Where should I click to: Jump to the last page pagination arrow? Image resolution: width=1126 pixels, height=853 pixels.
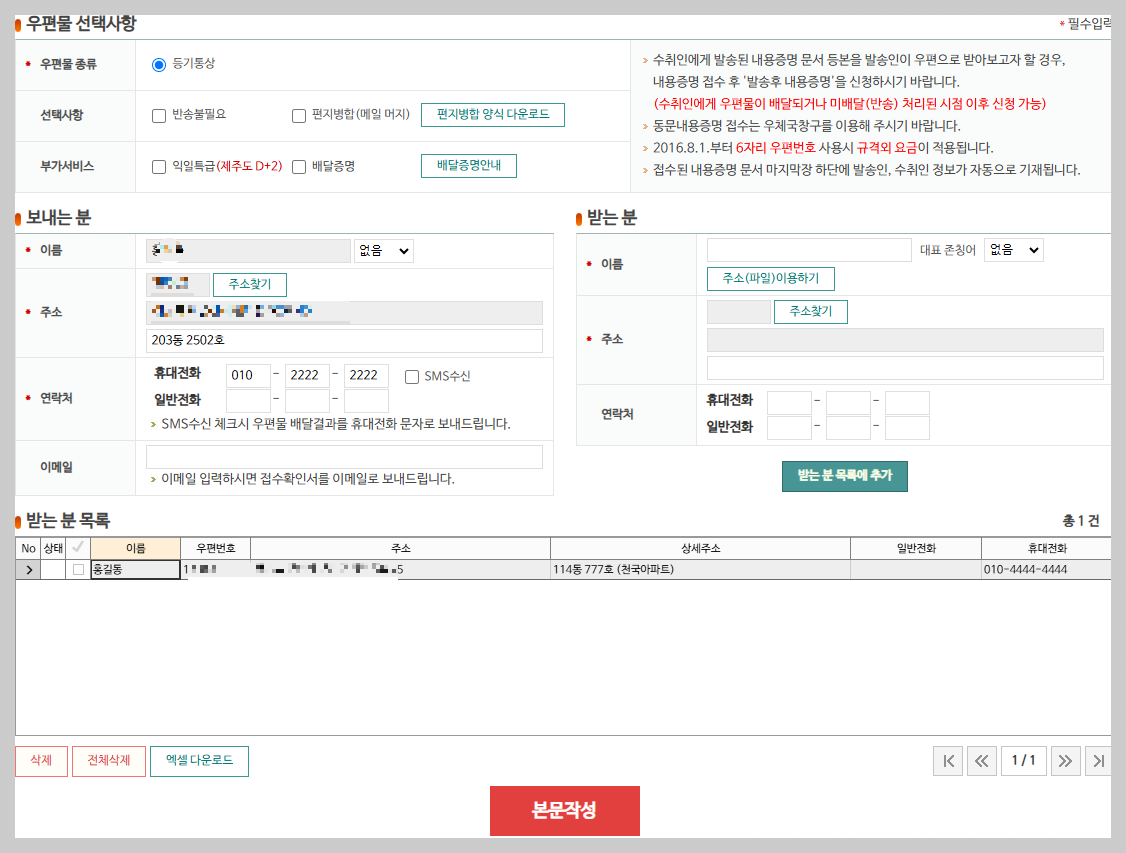click(1099, 760)
